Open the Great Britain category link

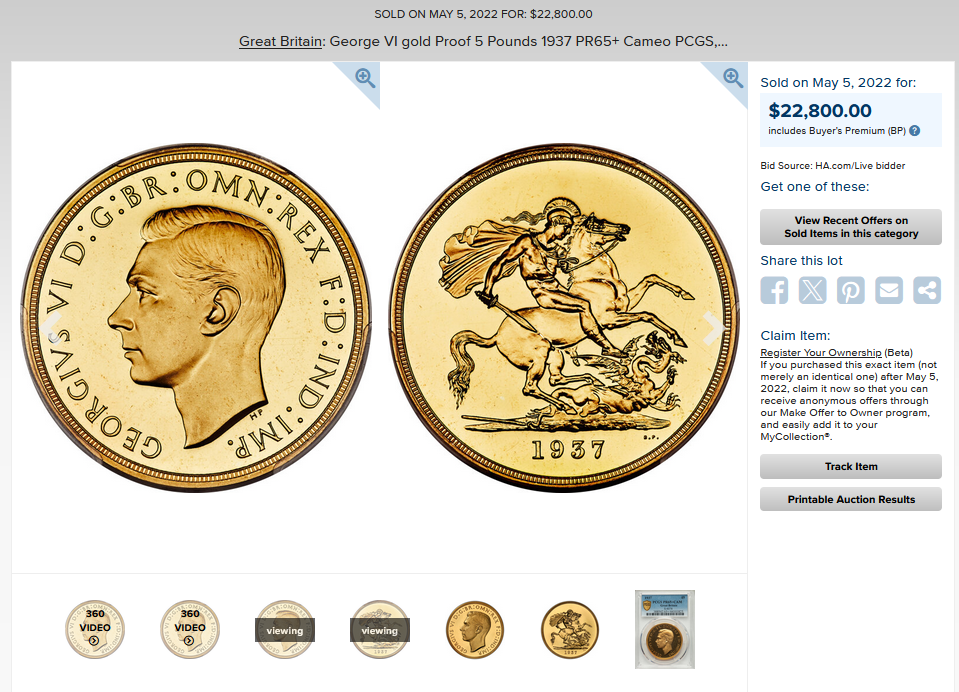tap(280, 41)
